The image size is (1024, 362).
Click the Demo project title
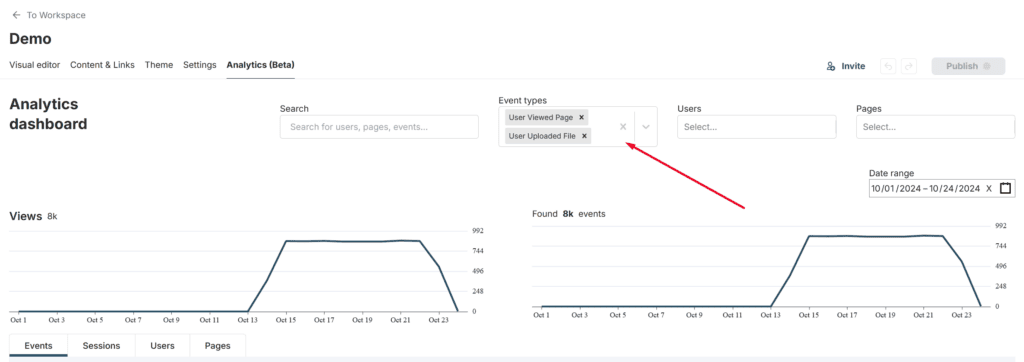tap(31, 39)
